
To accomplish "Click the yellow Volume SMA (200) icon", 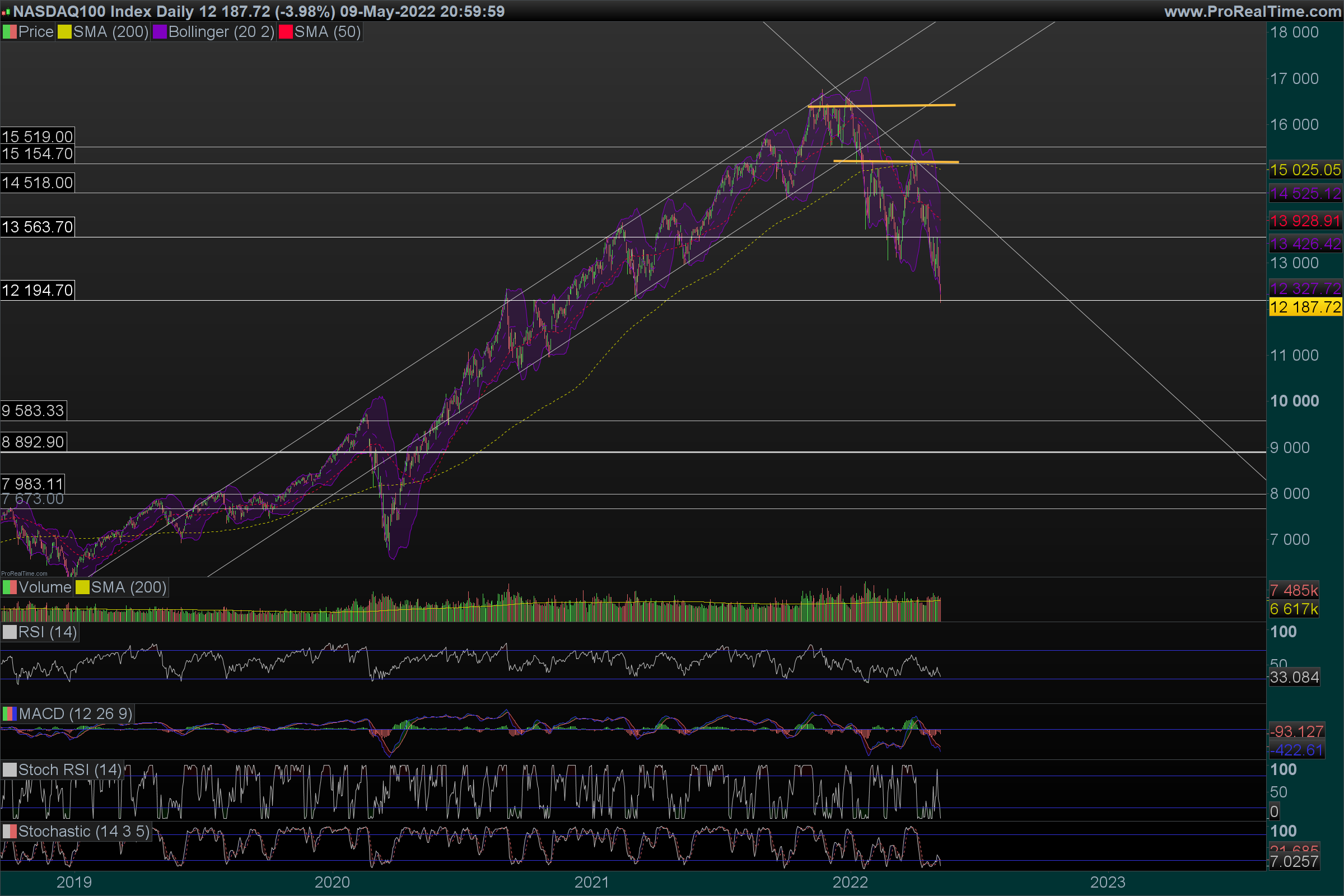I will [83, 587].
